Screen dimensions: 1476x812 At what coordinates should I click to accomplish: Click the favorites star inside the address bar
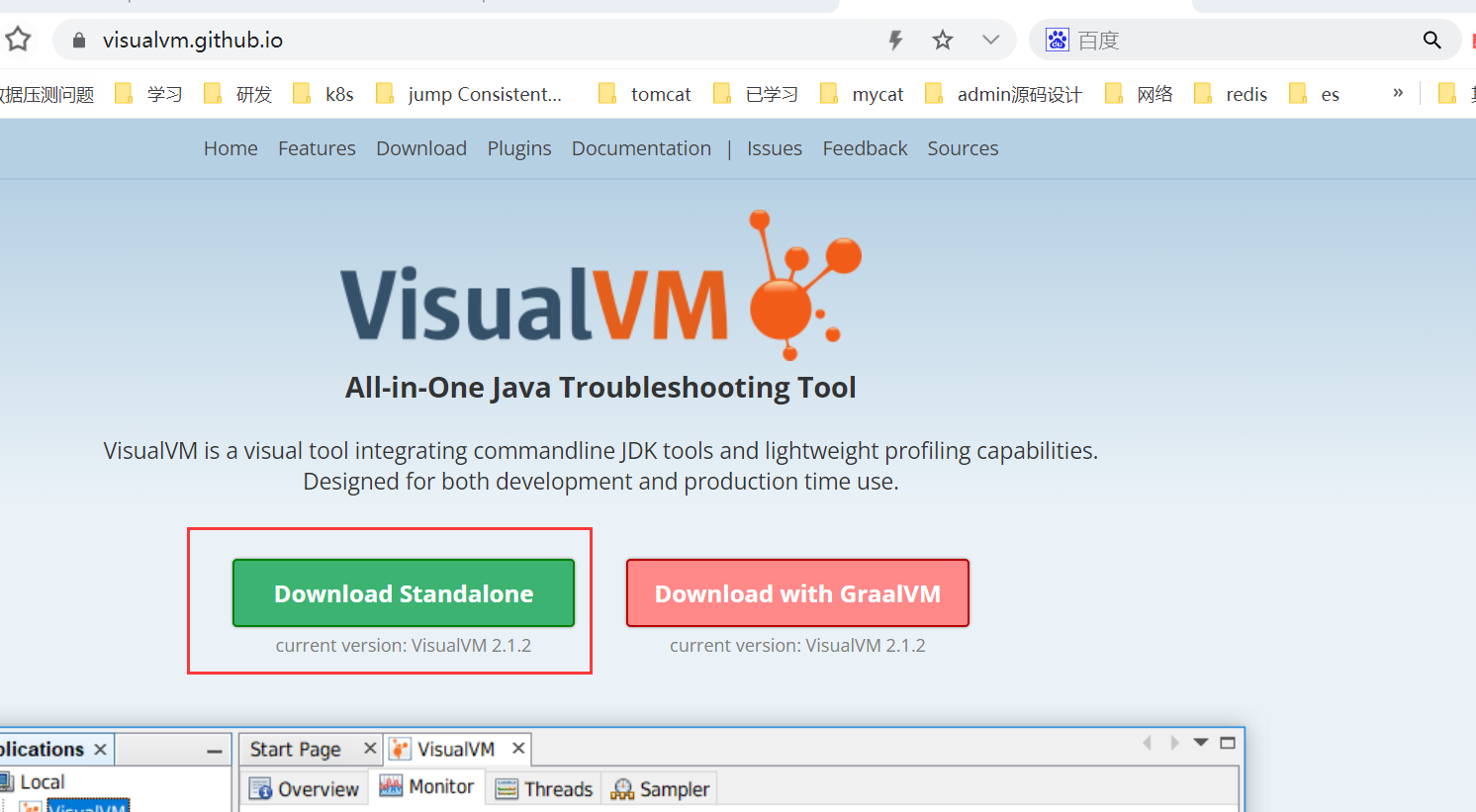pos(943,40)
